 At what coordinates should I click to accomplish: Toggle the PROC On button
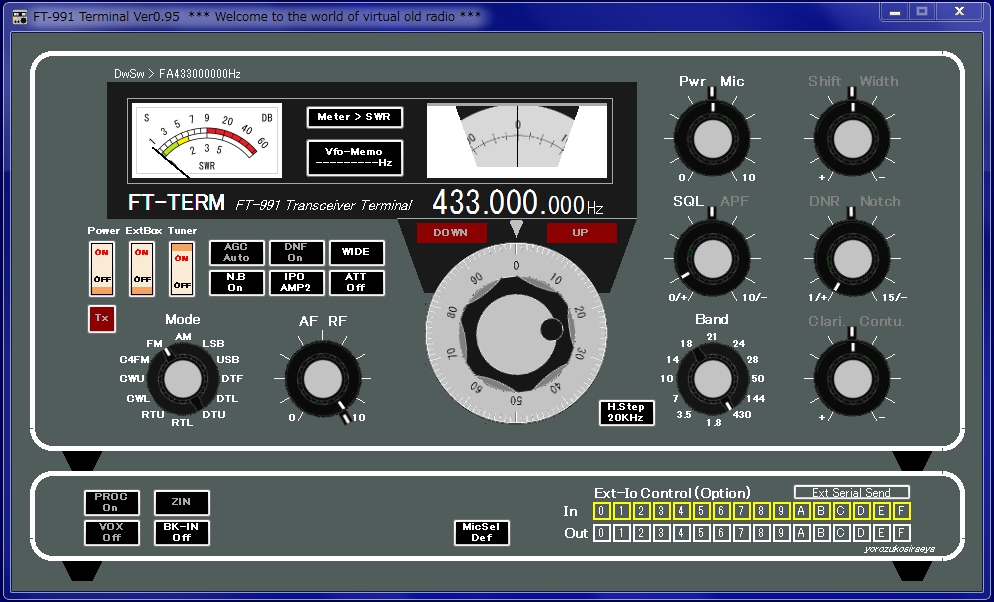tap(112, 503)
